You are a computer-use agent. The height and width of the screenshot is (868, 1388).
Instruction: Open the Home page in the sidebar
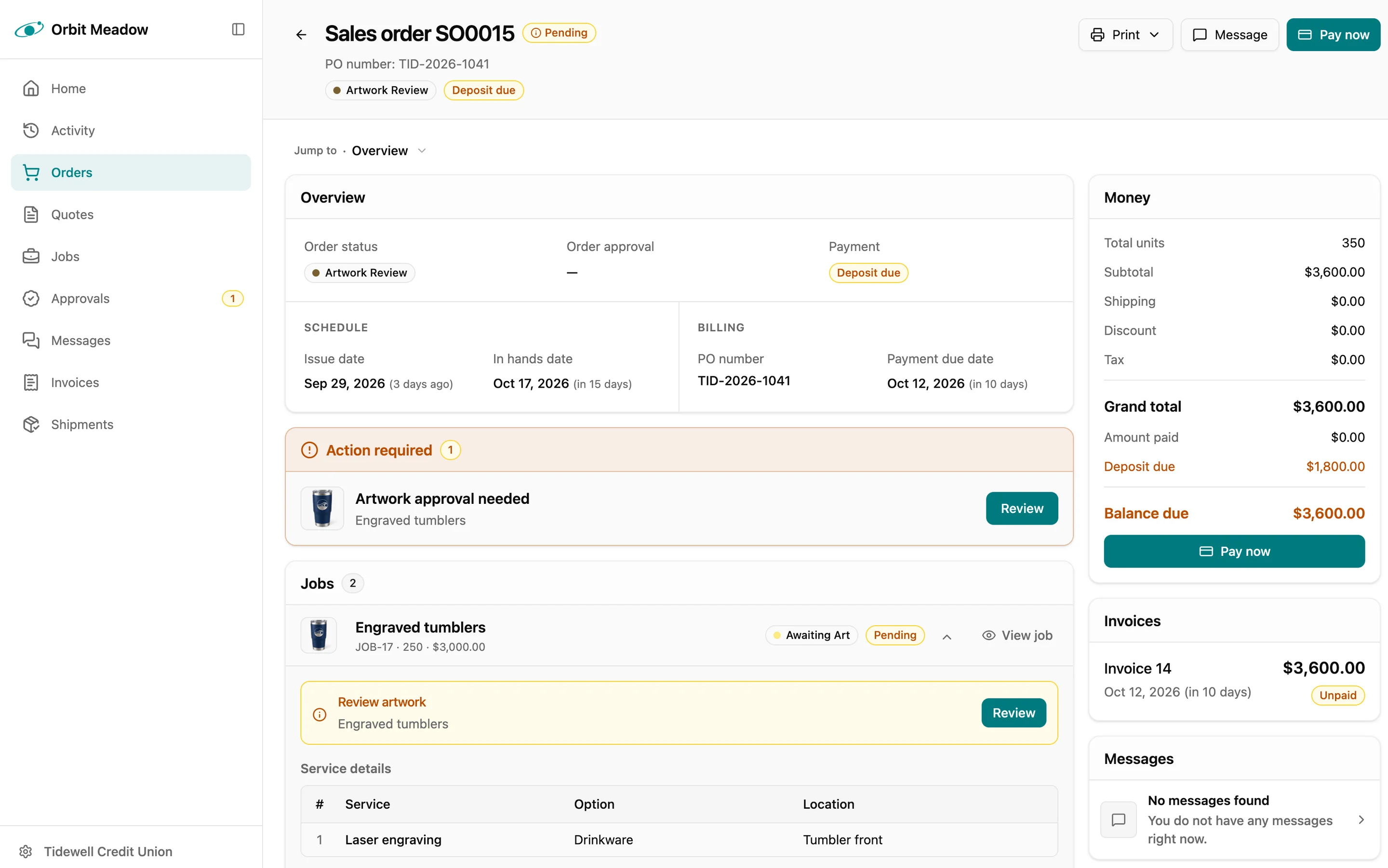pyautogui.click(x=131, y=89)
